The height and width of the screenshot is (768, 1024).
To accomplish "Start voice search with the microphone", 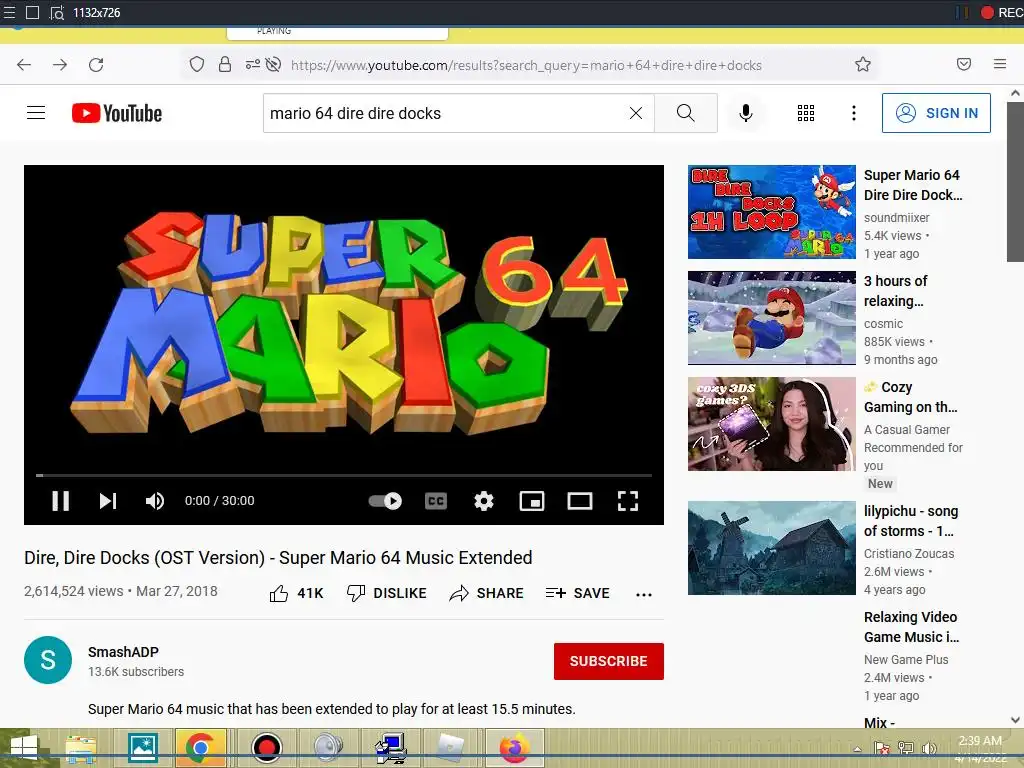I will (746, 113).
